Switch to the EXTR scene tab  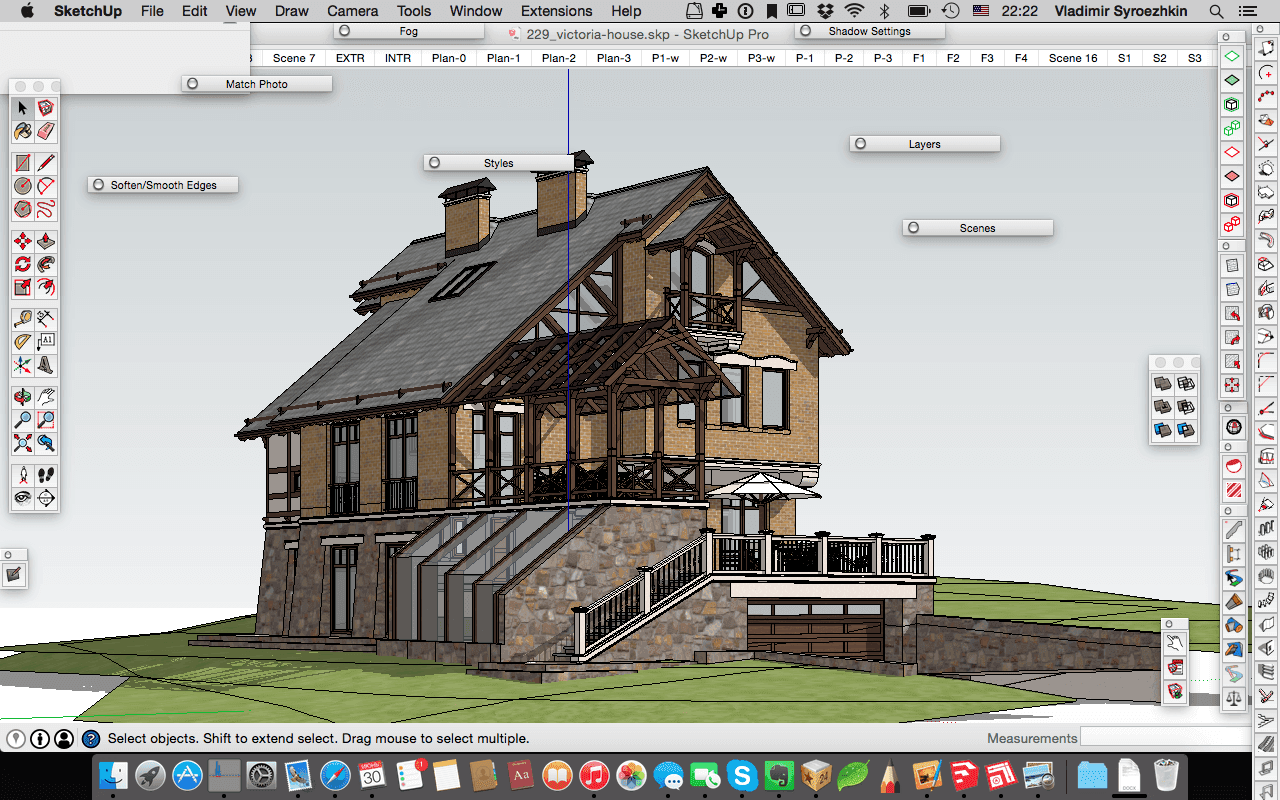click(349, 58)
